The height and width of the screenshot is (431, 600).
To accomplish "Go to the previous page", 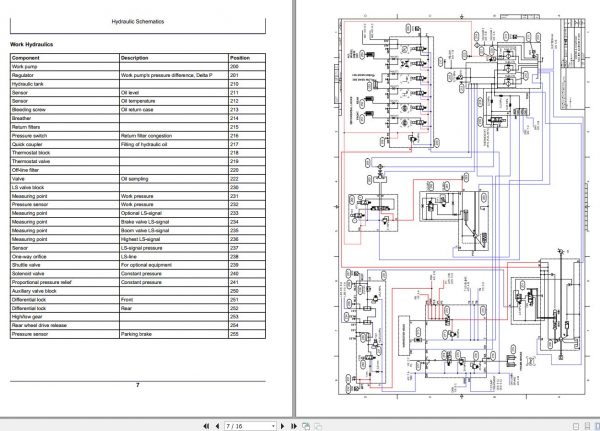I will (217, 426).
